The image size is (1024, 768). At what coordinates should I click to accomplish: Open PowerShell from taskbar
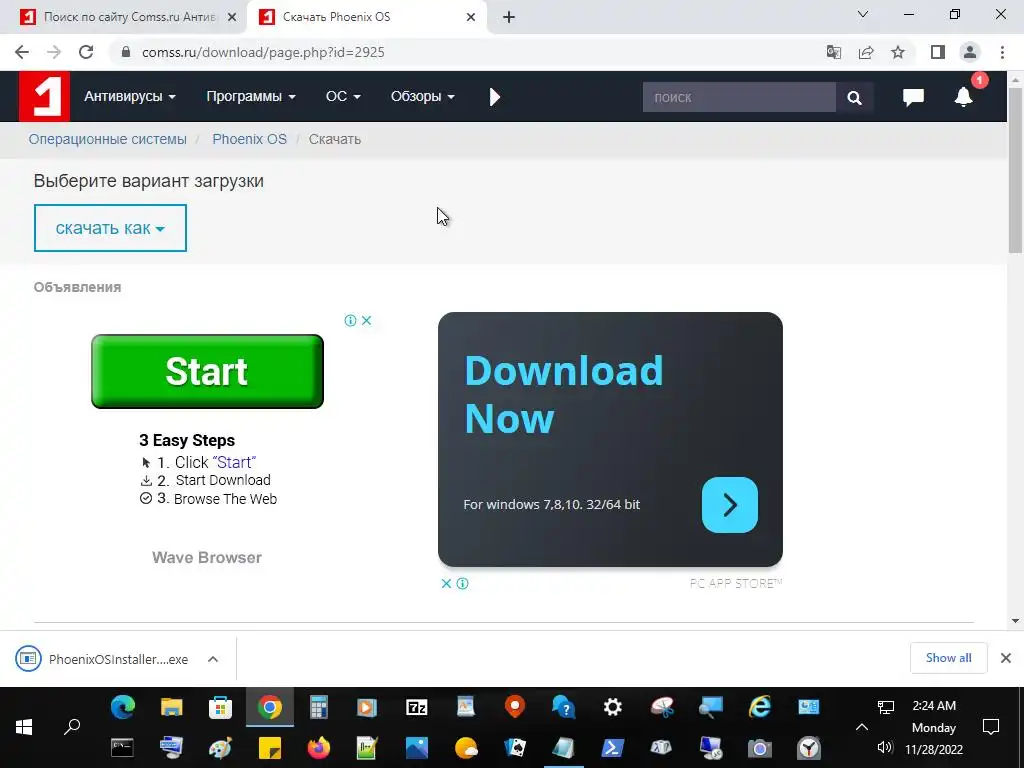pyautogui.click(x=613, y=747)
